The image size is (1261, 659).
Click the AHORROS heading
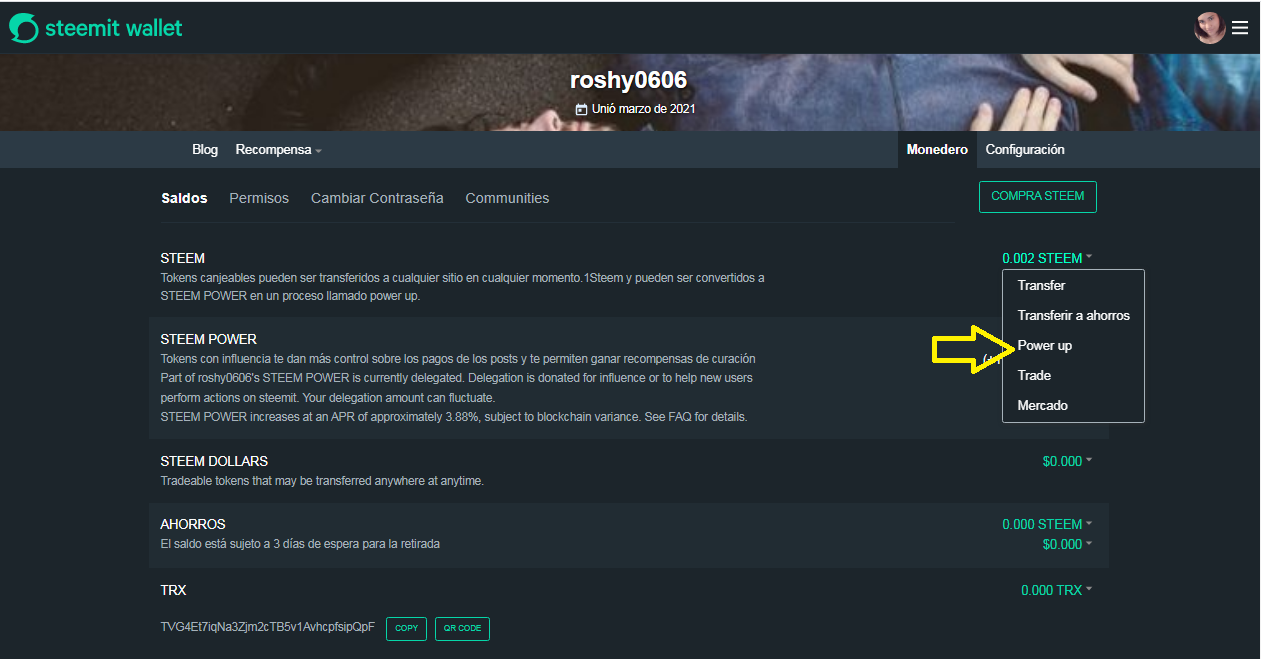pos(193,524)
